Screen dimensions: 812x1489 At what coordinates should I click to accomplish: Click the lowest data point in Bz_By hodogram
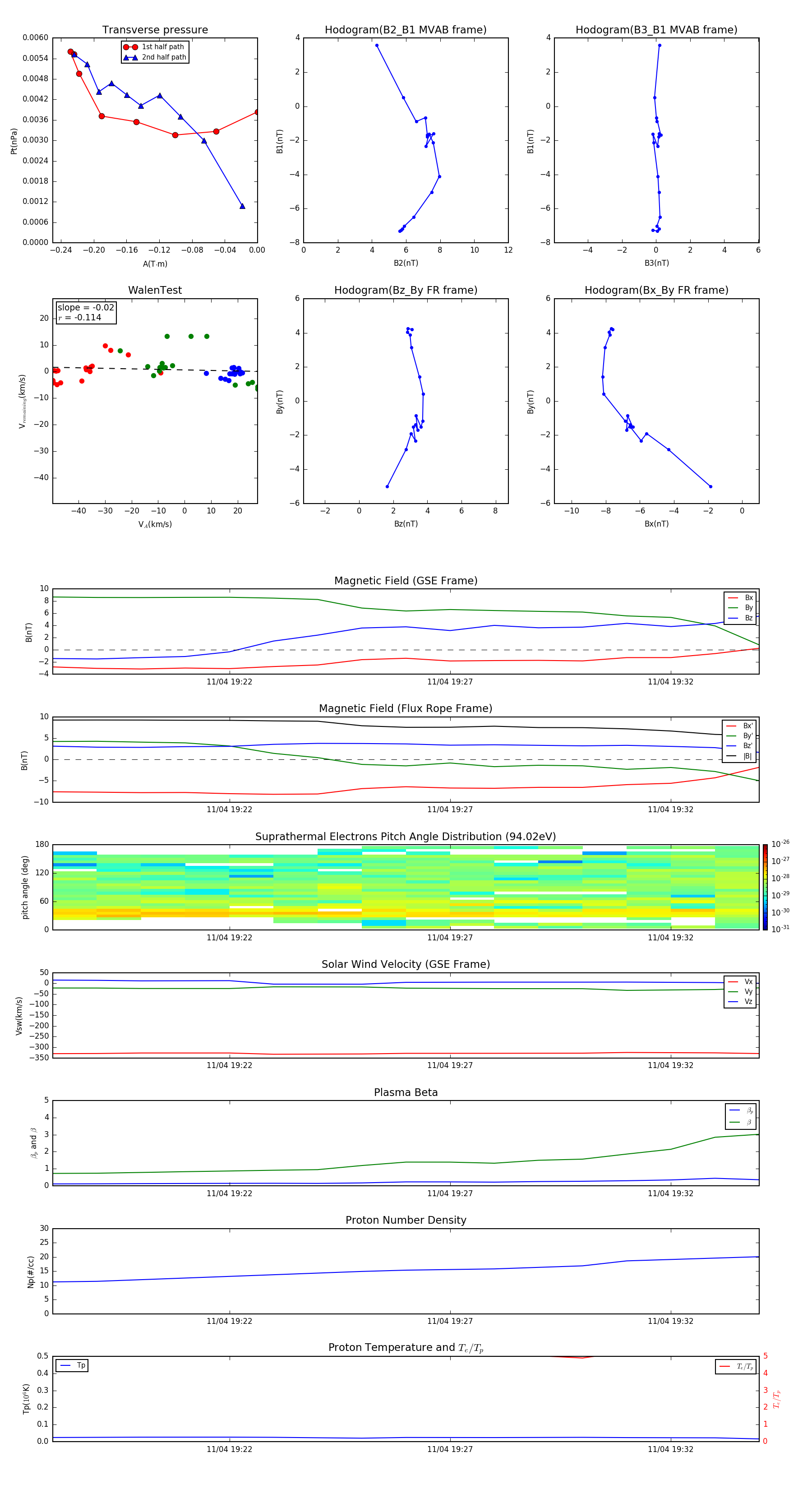click(x=387, y=487)
